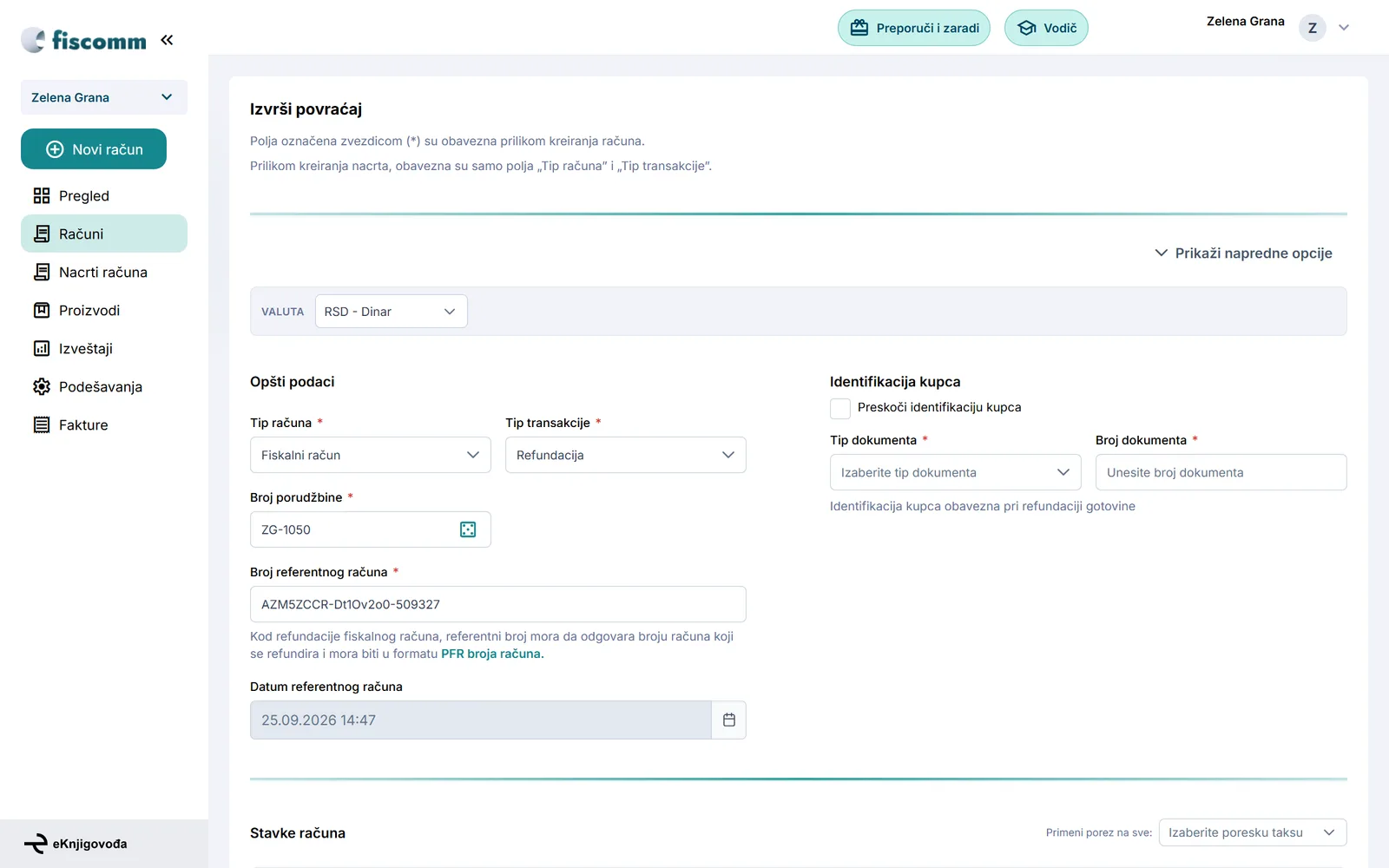Open Fakture page

104,425
